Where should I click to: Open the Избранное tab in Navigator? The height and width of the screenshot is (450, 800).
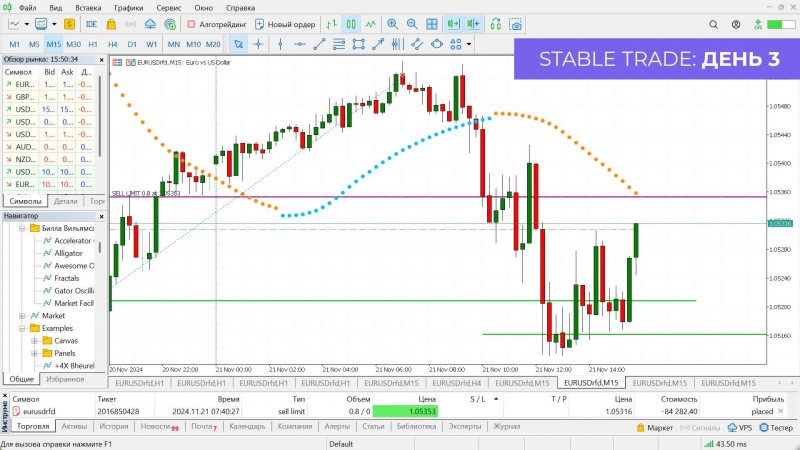click(65, 379)
